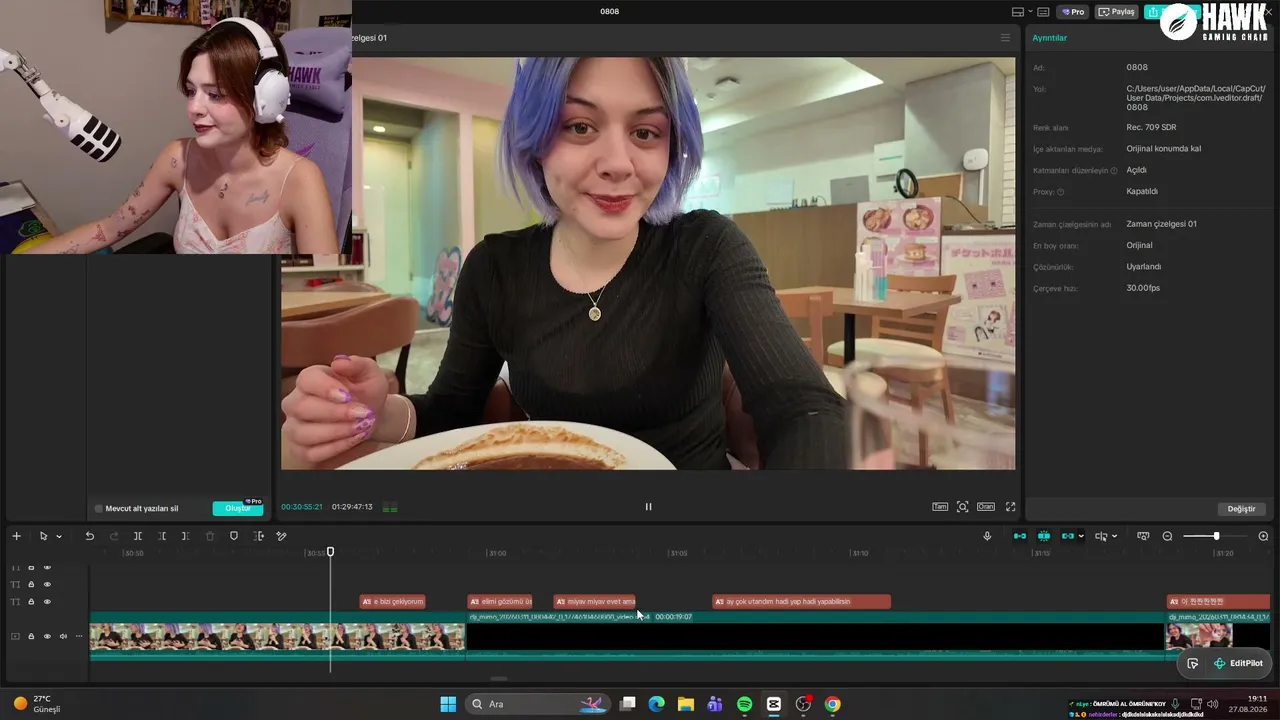Open the Windows Start menu
Screen dimensions: 1280x720
pyautogui.click(x=448, y=704)
